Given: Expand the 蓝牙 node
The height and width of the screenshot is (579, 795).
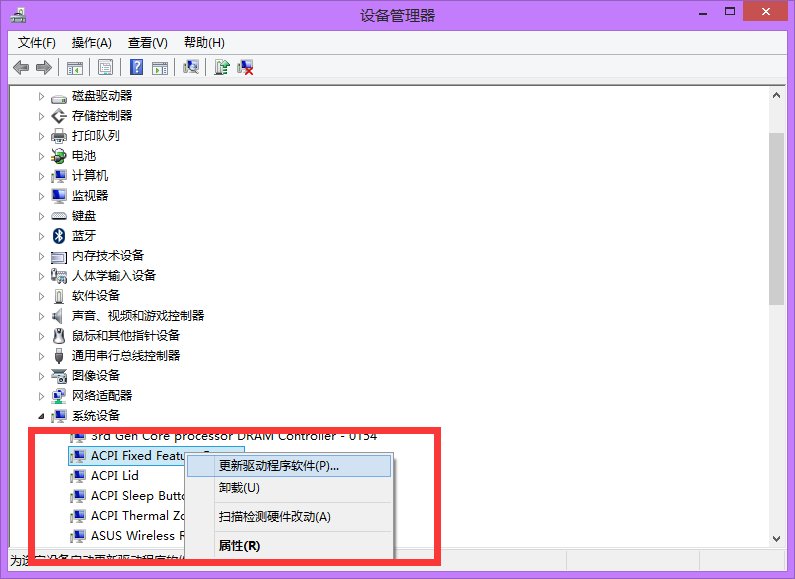Looking at the screenshot, I should (x=41, y=236).
